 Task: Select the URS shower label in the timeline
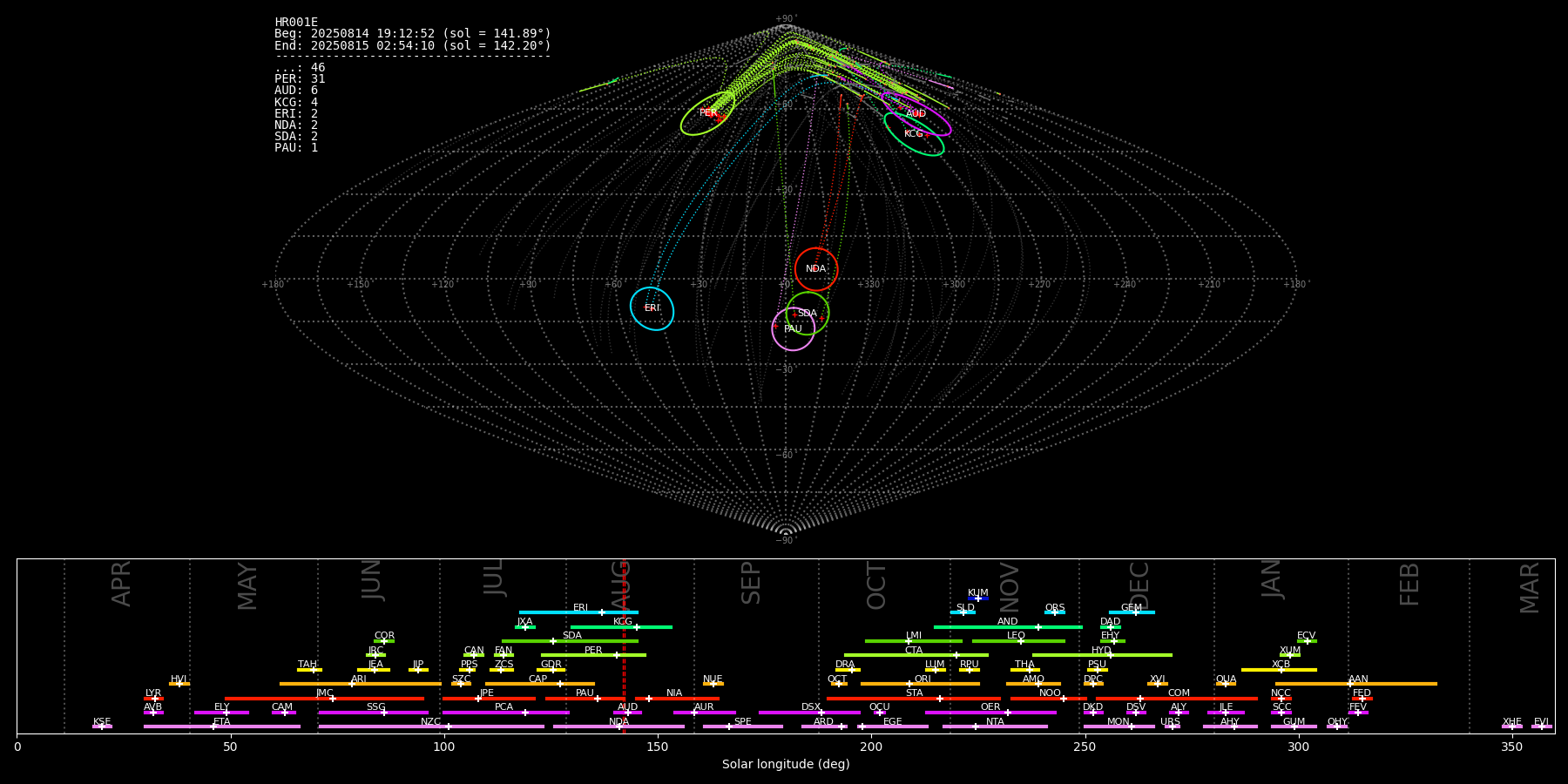1170,721
